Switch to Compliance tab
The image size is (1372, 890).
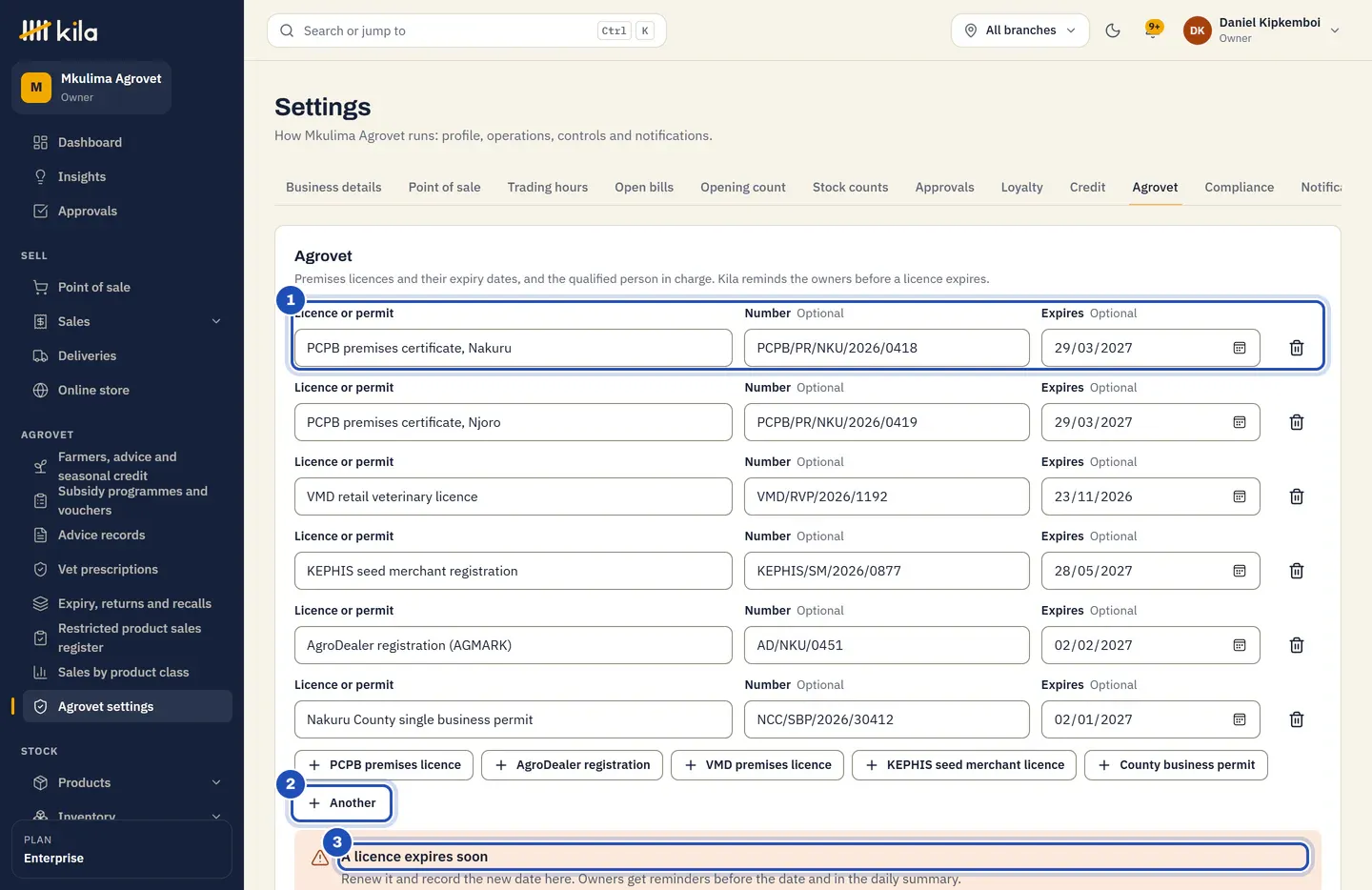[x=1239, y=187]
